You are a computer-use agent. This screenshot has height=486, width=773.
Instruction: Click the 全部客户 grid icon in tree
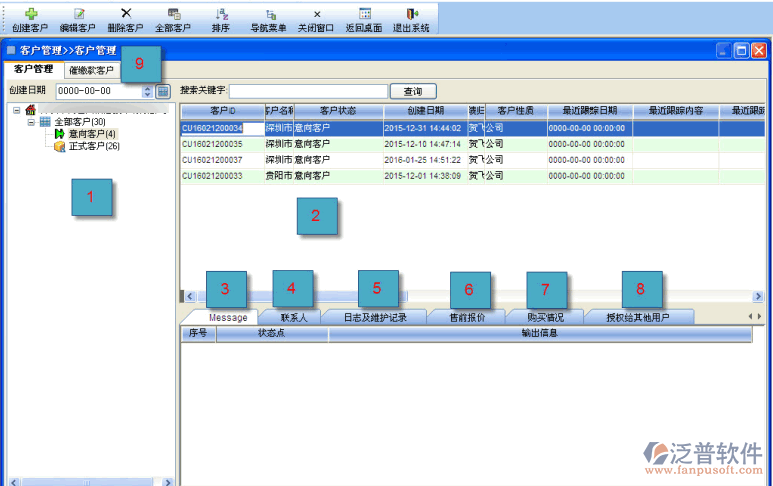click(45, 122)
